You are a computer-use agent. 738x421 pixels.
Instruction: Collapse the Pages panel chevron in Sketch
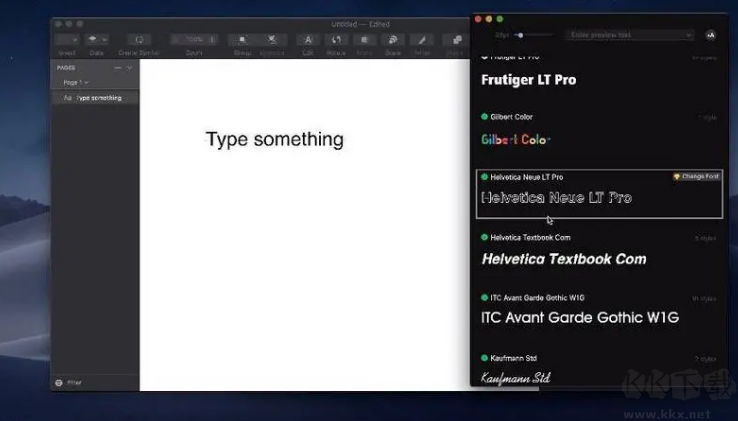pyautogui.click(x=129, y=68)
